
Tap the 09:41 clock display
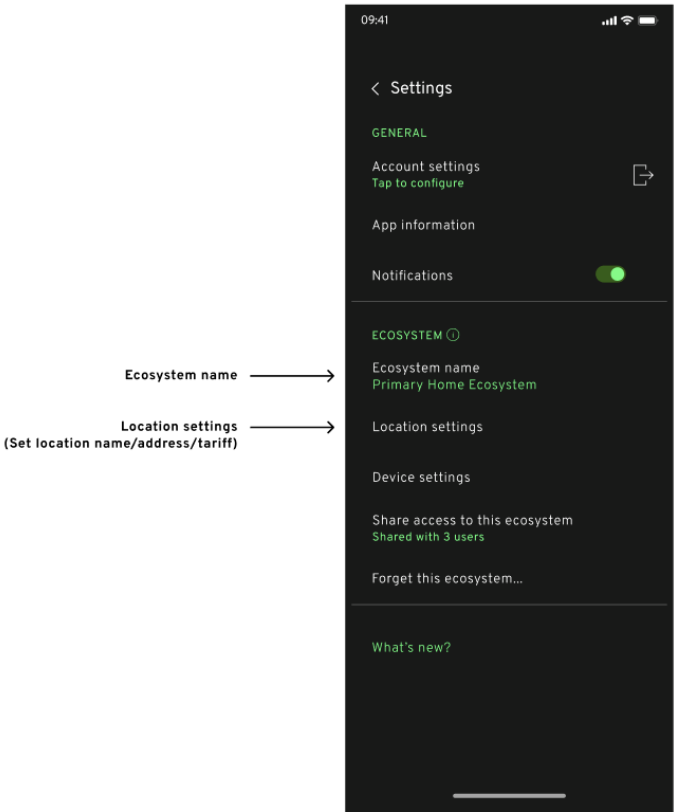pyautogui.click(x=375, y=20)
